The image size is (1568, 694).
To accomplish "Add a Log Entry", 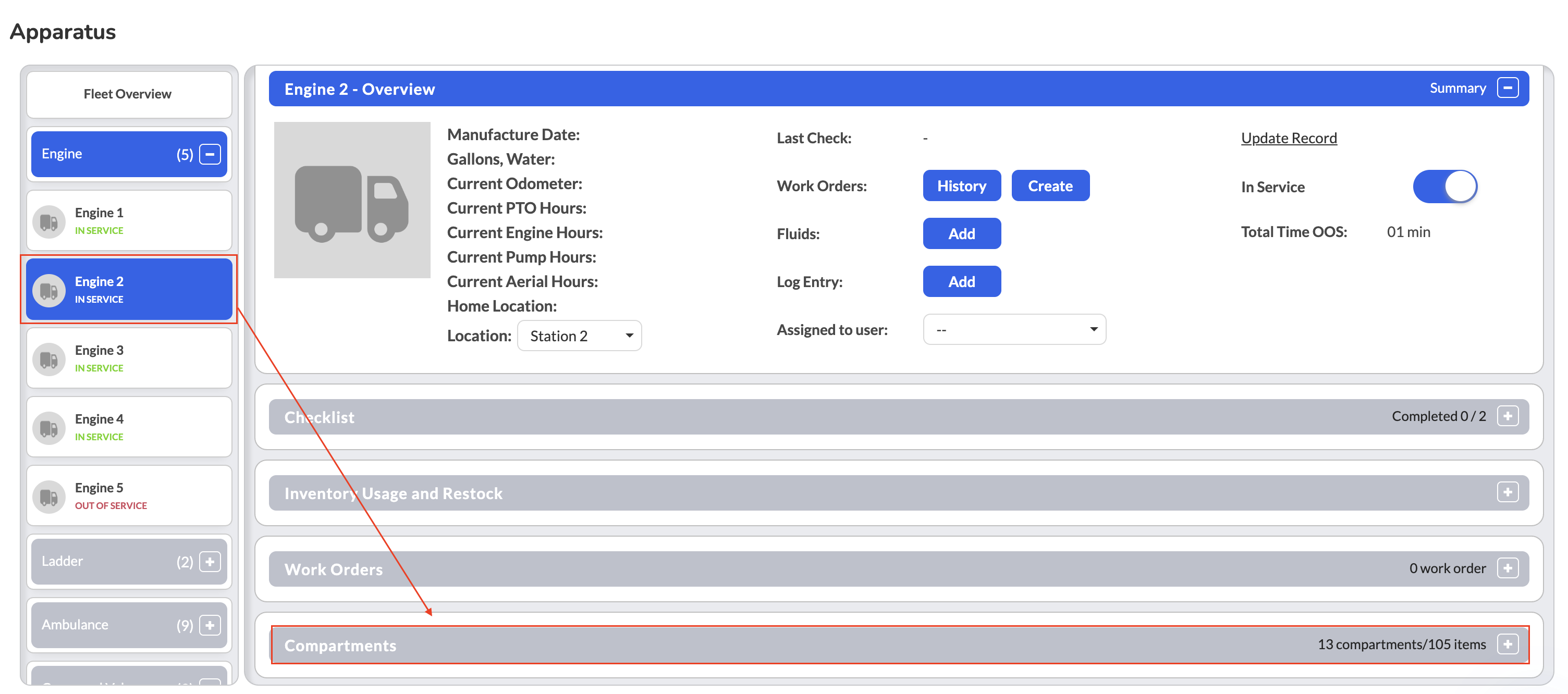I will coord(962,282).
